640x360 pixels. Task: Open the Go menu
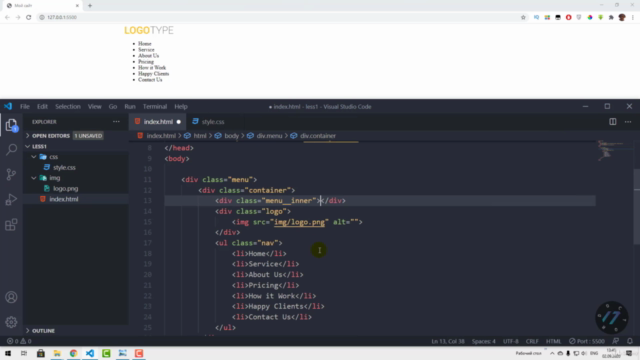[113, 107]
